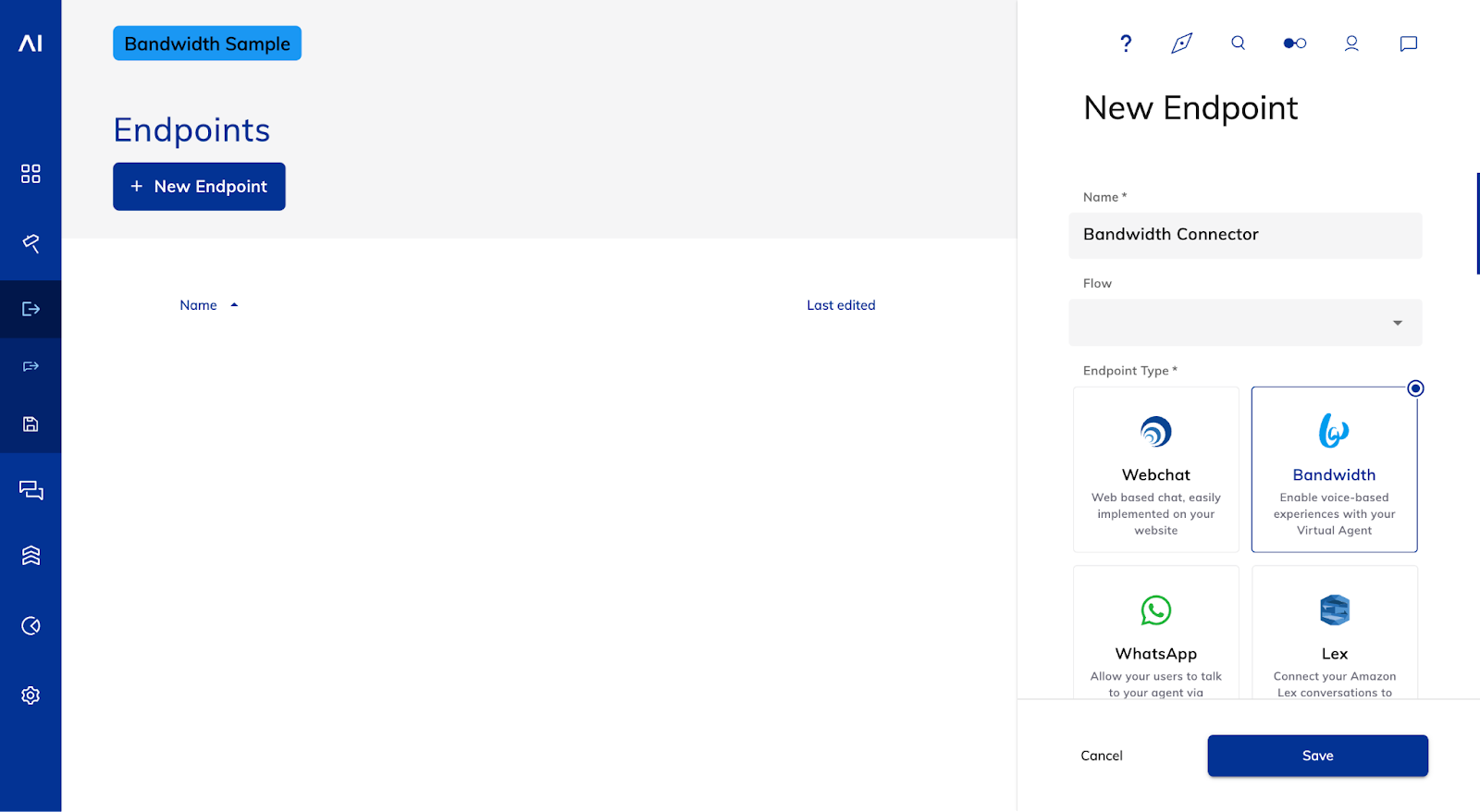This screenshot has width=1480, height=812.
Task: Click the New Endpoint button
Action: (x=199, y=187)
